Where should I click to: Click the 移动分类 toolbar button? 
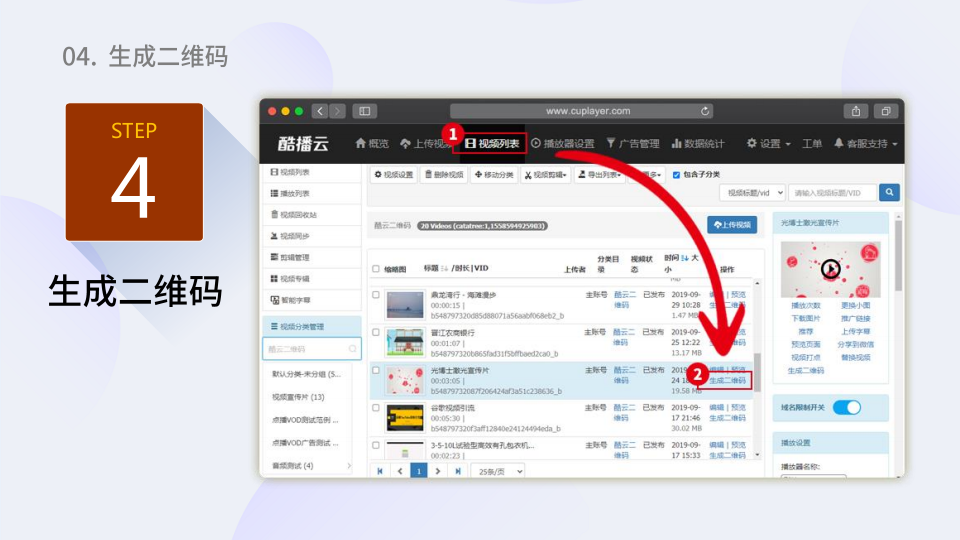click(494, 174)
